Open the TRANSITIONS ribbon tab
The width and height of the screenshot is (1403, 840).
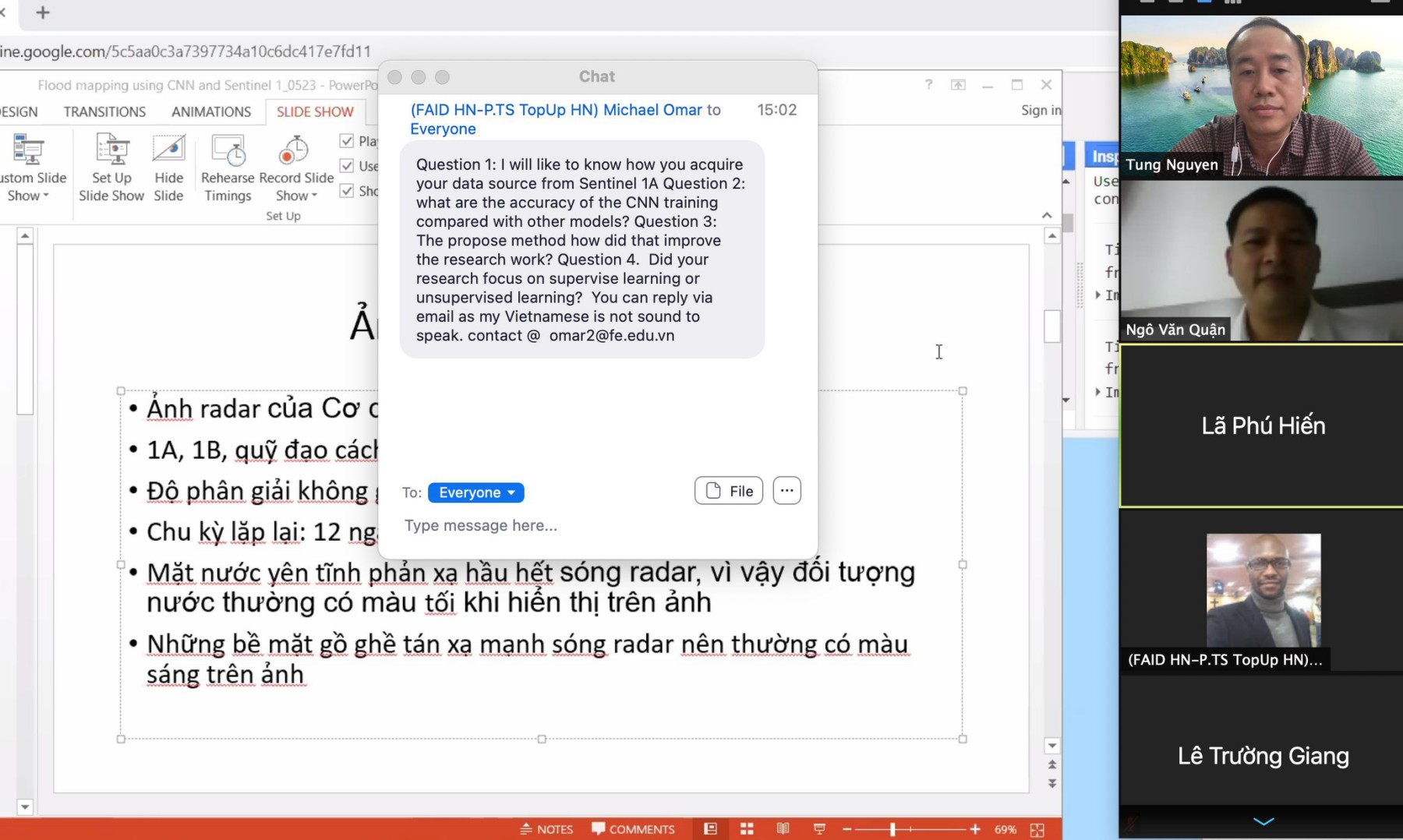pos(104,111)
